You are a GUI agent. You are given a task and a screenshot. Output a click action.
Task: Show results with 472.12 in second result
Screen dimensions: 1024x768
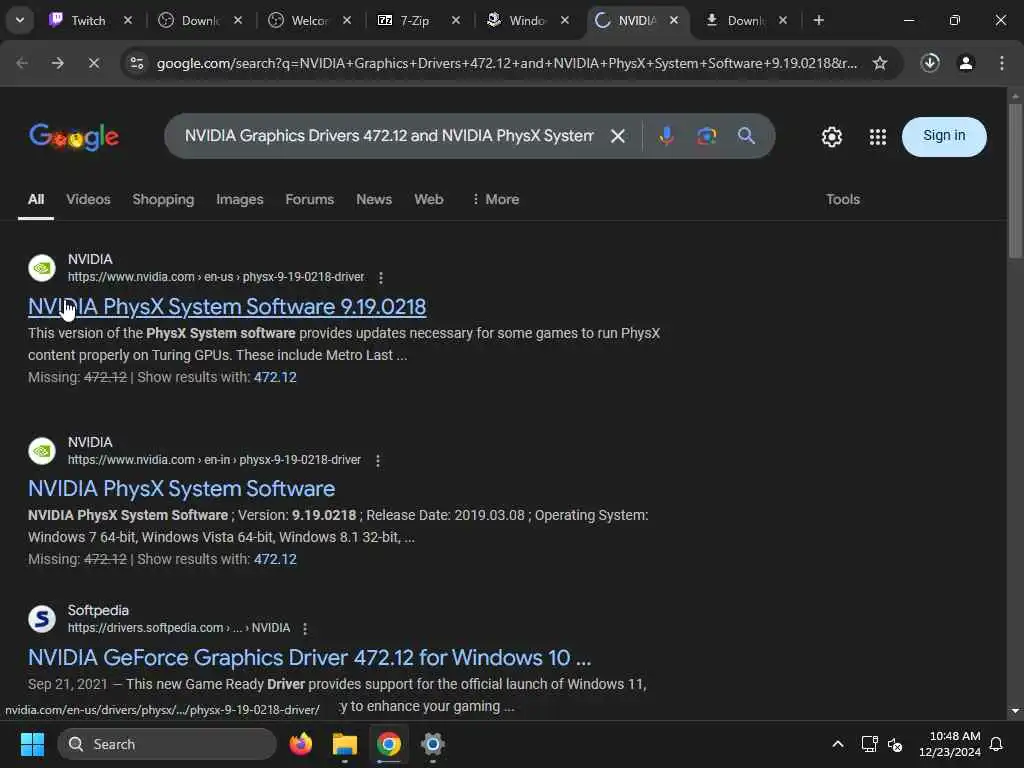tap(275, 559)
